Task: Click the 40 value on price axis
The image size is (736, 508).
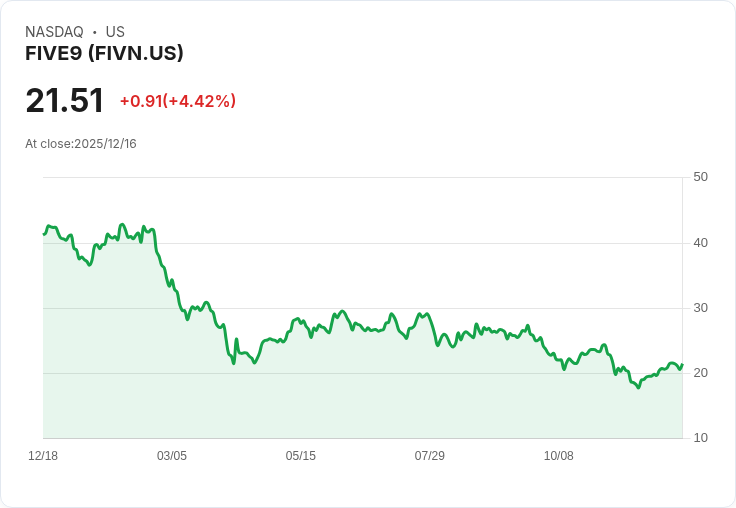Action: (x=700, y=242)
